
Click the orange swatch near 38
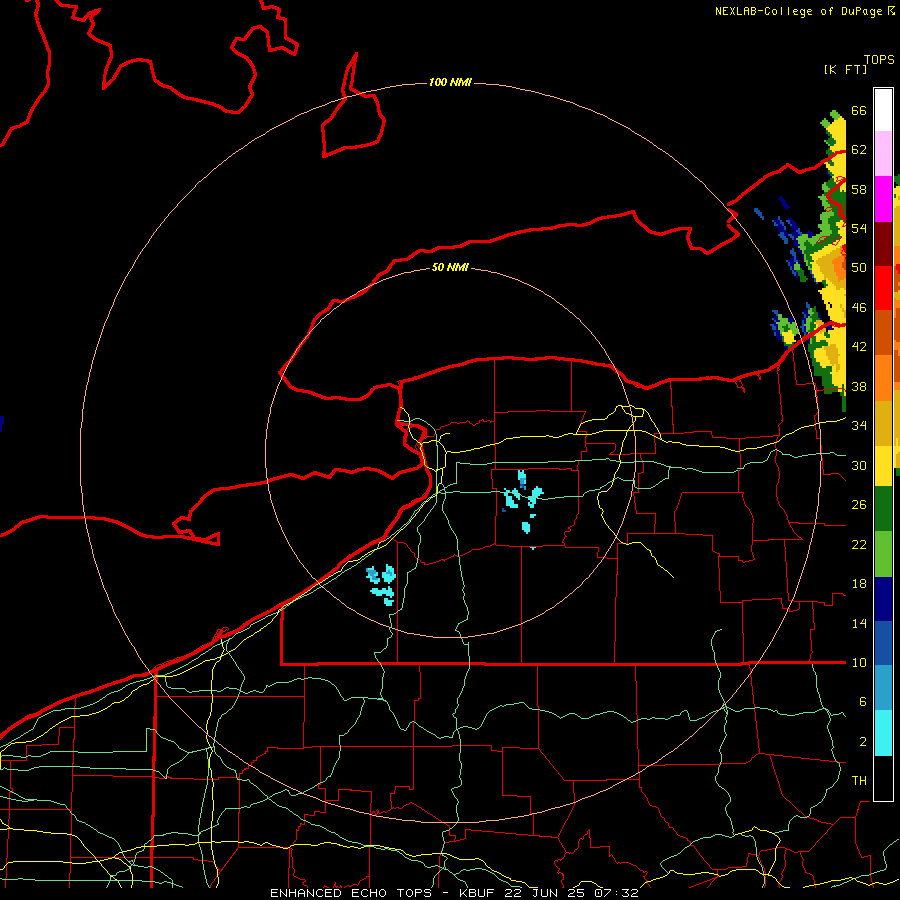pyautogui.click(x=883, y=378)
